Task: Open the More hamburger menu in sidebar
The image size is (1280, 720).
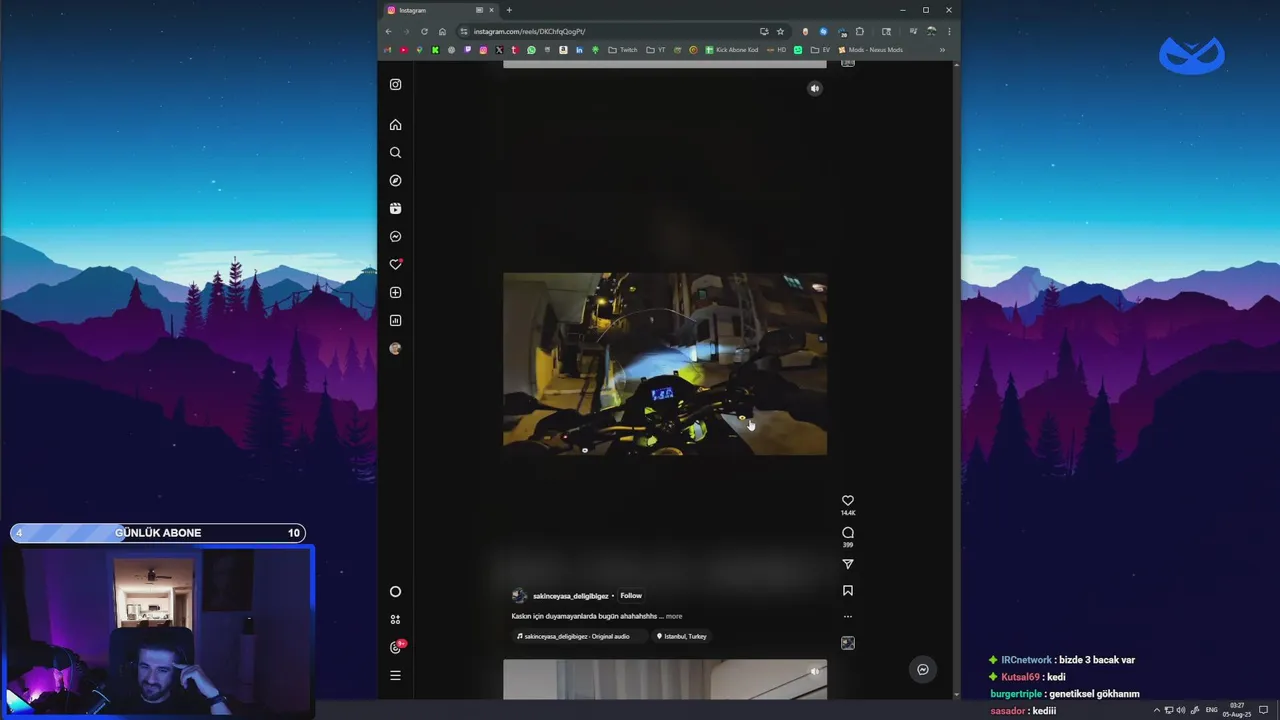Action: tap(395, 676)
